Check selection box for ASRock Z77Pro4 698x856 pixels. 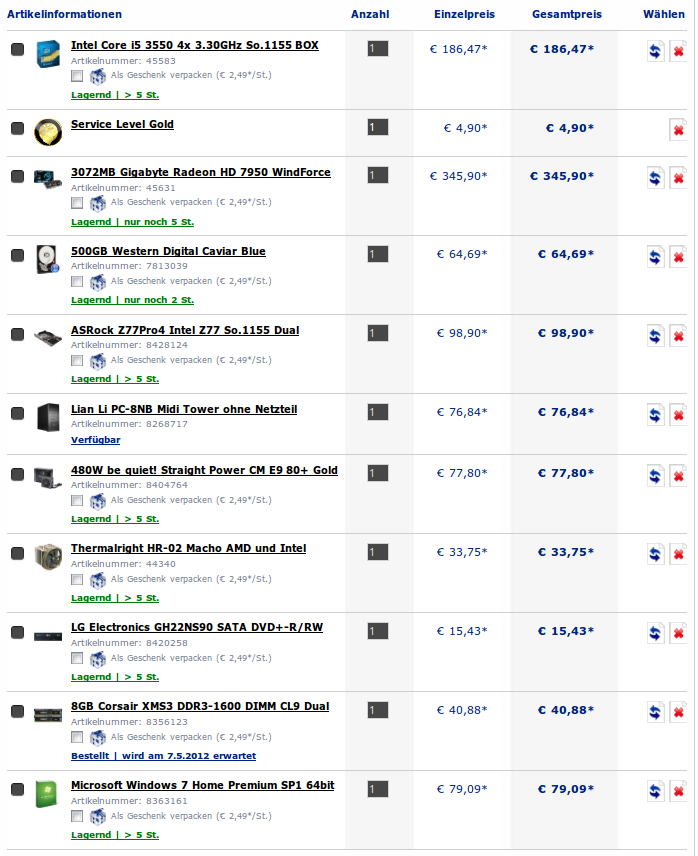(17, 334)
